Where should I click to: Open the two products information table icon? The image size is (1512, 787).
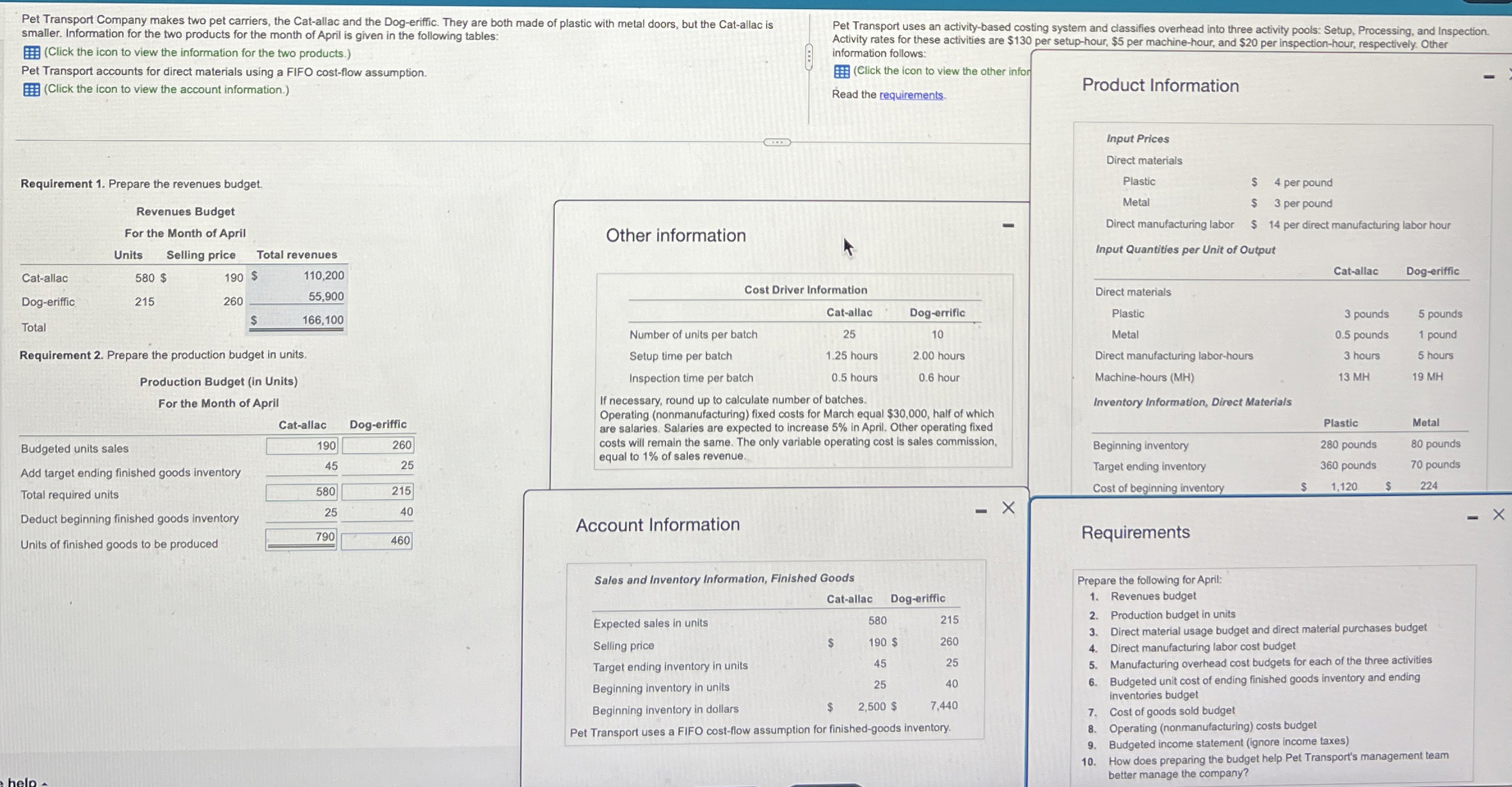point(31,52)
